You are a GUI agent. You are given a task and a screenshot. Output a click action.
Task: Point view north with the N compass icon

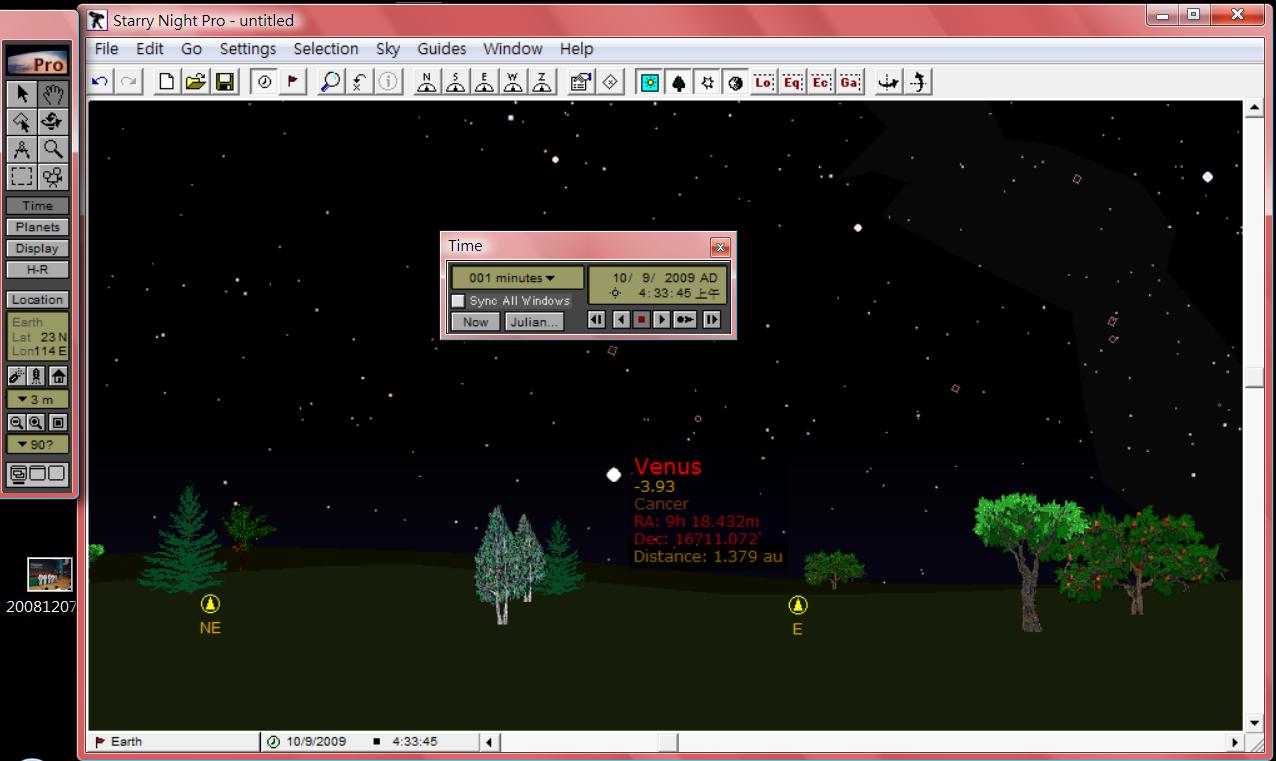point(427,83)
